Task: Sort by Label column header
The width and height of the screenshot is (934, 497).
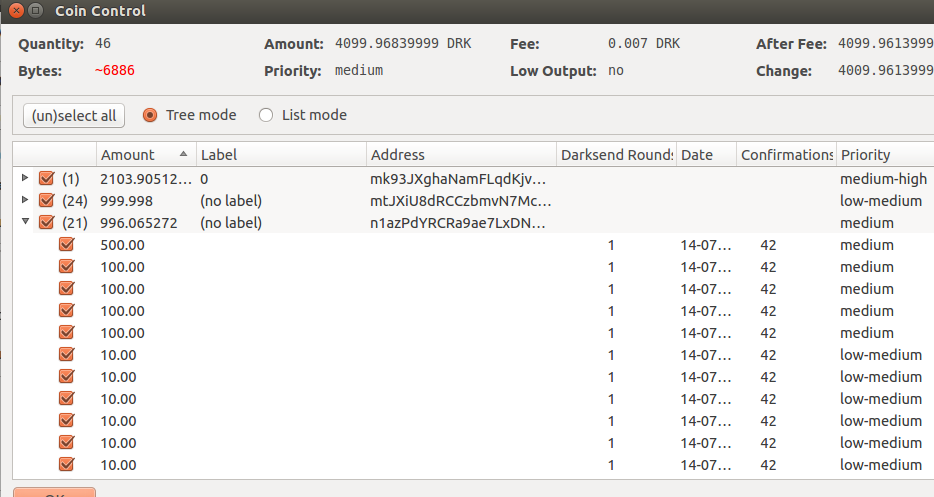Action: coord(281,155)
